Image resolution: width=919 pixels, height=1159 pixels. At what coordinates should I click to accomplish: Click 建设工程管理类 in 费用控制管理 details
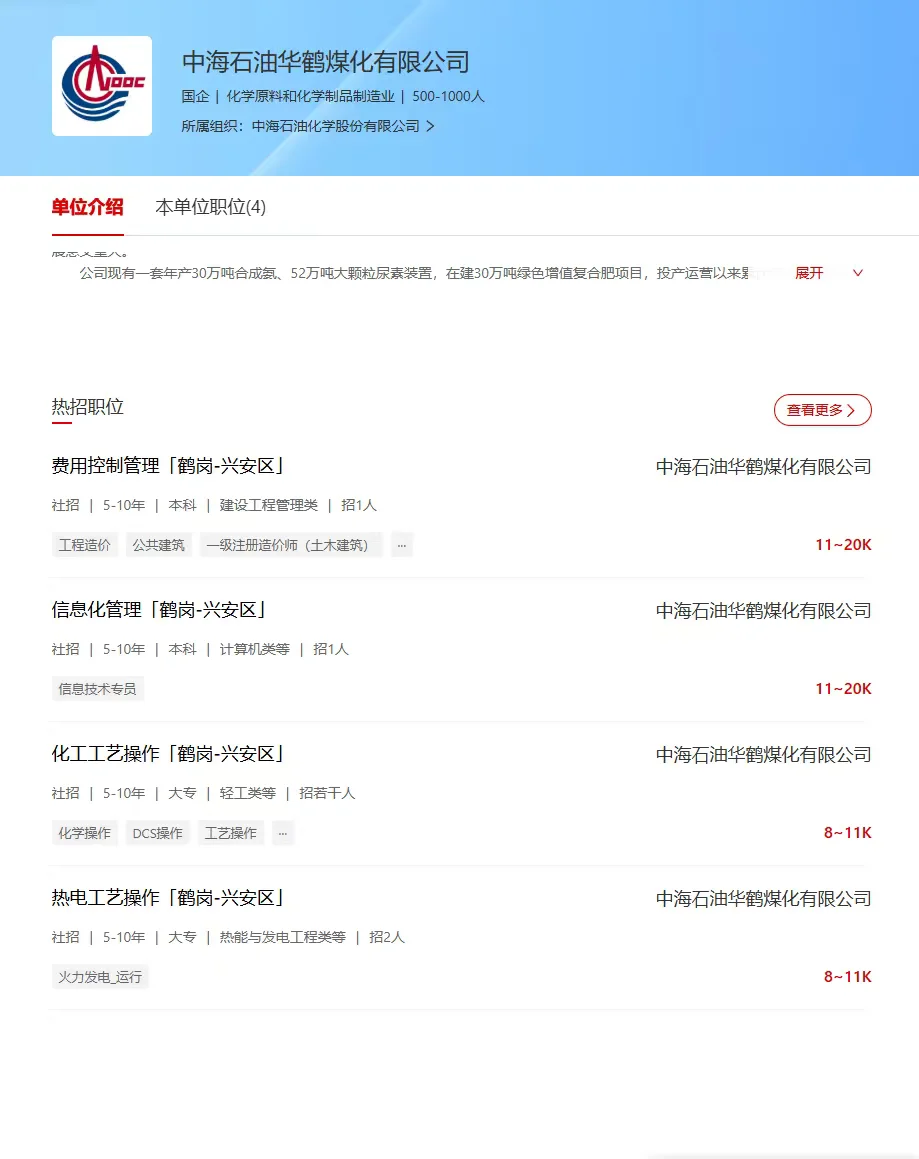click(268, 505)
